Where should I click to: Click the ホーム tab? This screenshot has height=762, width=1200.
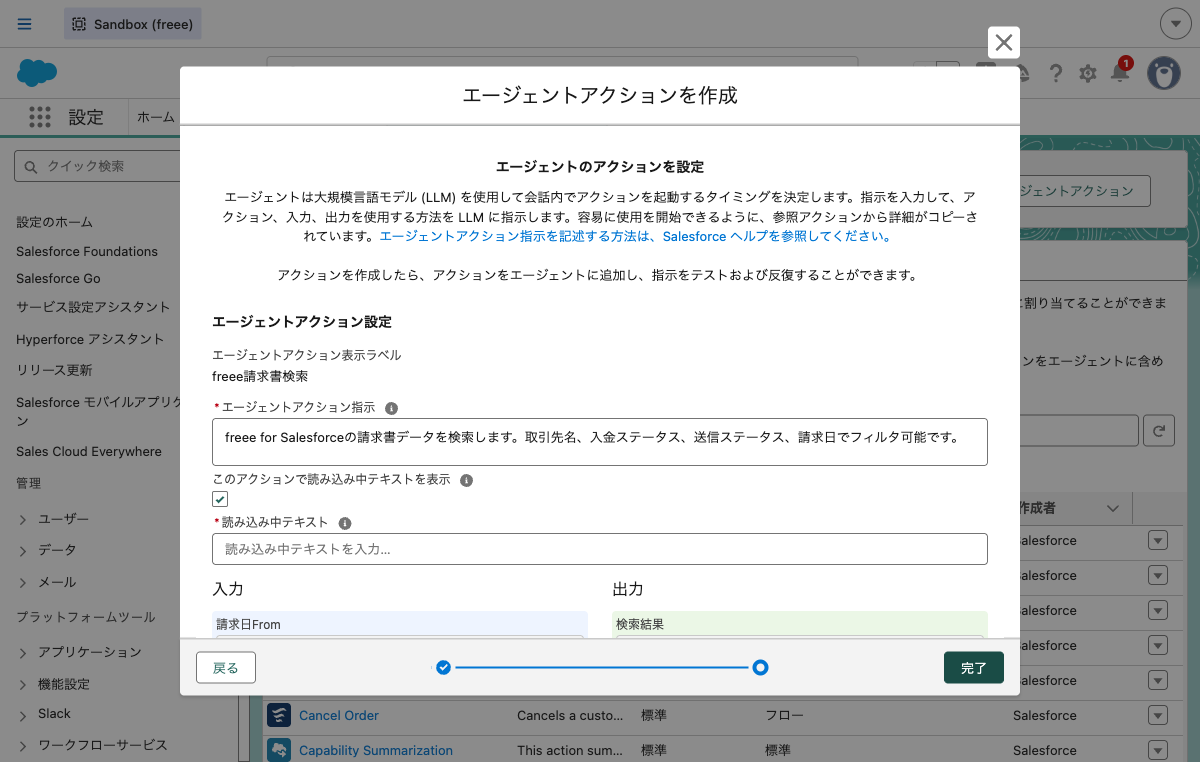tap(156, 117)
